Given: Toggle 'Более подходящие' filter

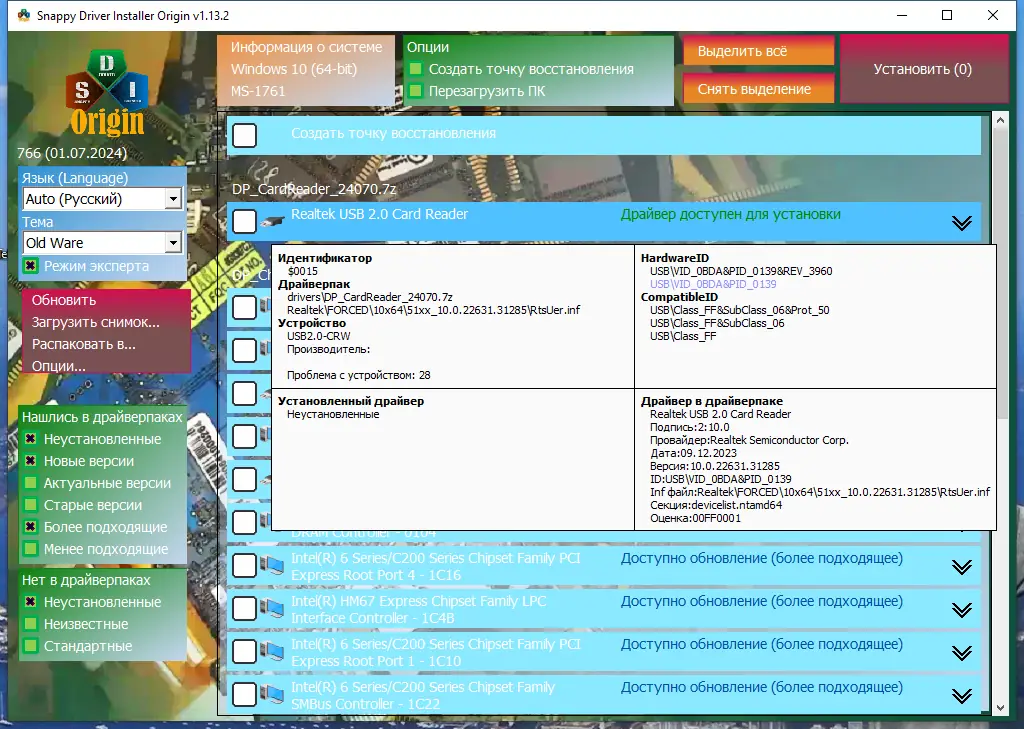Looking at the screenshot, I should (30, 527).
